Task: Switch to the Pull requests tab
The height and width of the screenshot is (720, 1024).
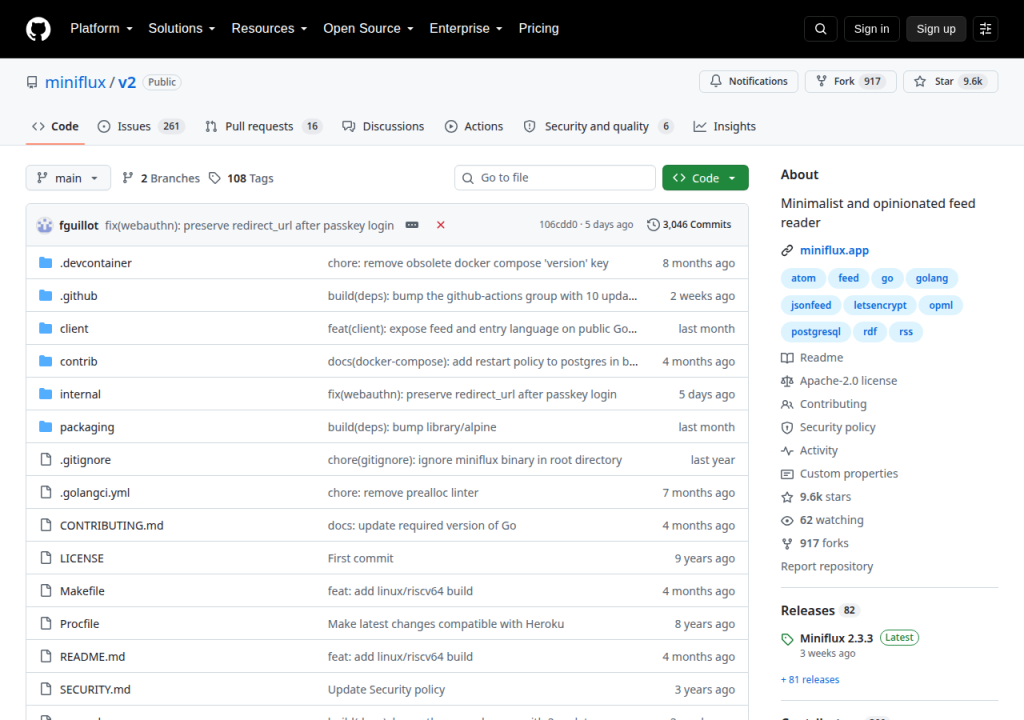Action: pos(263,126)
